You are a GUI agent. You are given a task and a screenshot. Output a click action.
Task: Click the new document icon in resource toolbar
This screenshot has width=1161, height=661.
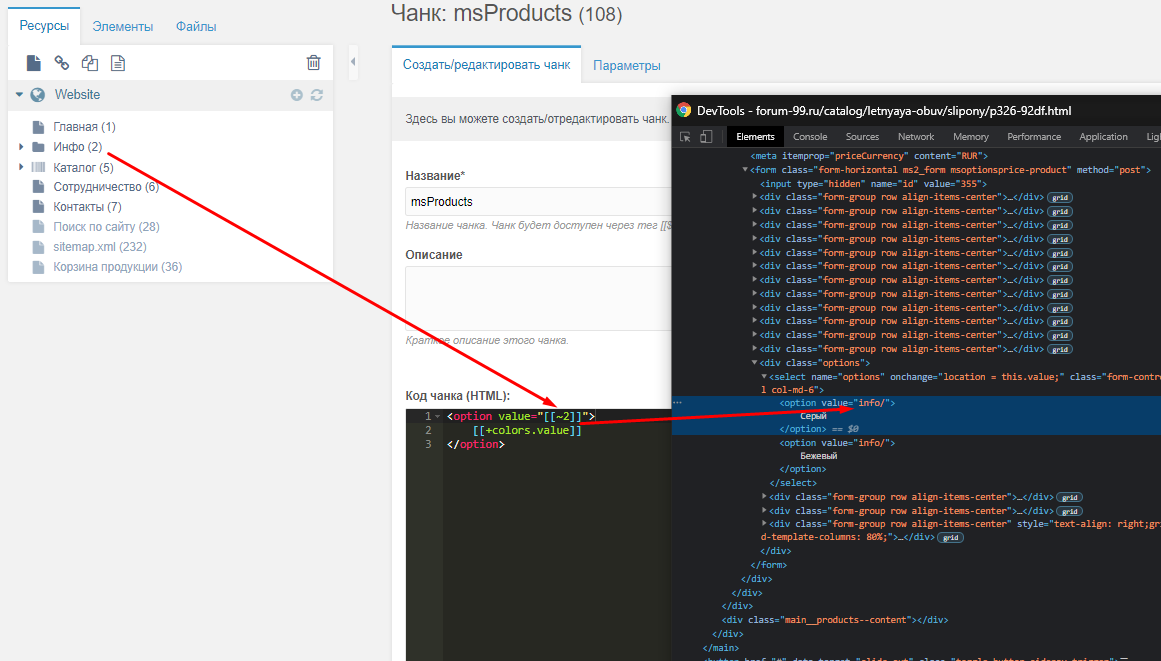(33, 63)
